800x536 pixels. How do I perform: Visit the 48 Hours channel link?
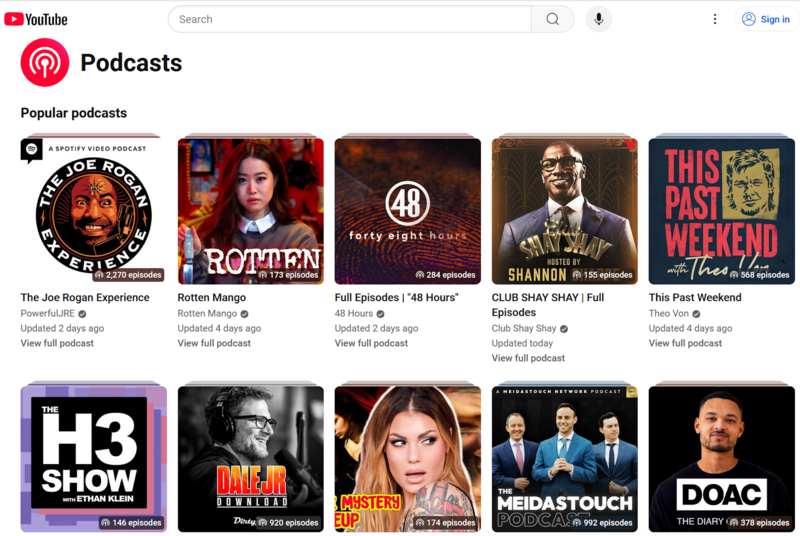[x=354, y=313]
